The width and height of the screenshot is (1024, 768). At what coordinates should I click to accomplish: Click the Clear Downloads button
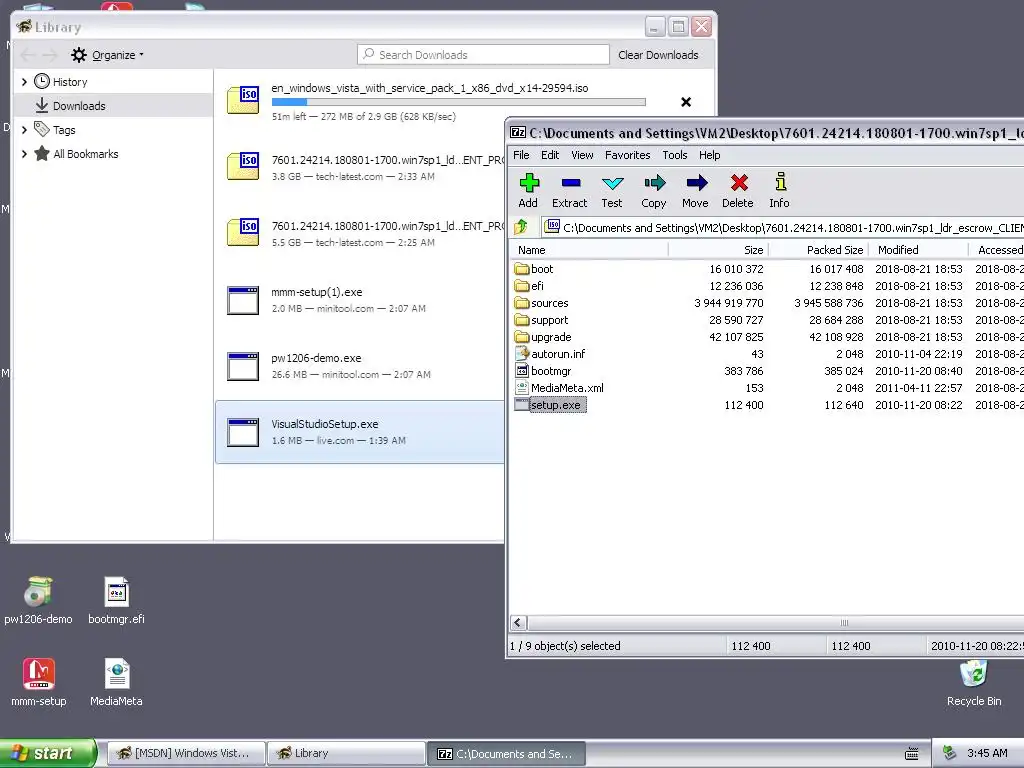click(x=658, y=55)
